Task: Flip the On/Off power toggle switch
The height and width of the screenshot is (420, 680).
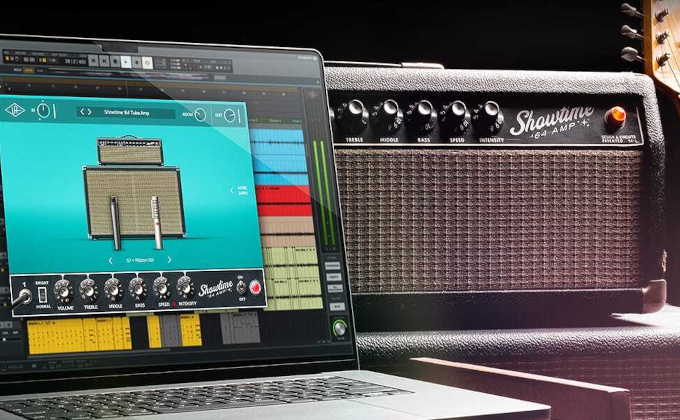Action: pyautogui.click(x=240, y=288)
